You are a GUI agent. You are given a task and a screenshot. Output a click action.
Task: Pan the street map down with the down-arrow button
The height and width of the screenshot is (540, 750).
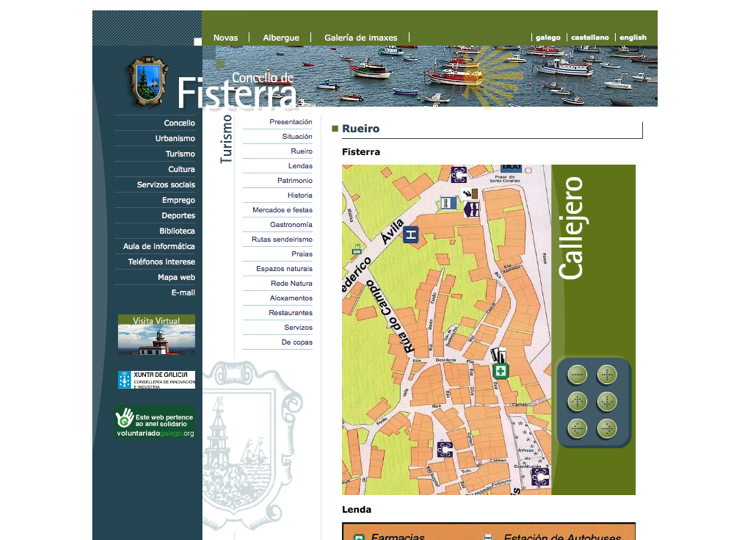click(x=607, y=401)
